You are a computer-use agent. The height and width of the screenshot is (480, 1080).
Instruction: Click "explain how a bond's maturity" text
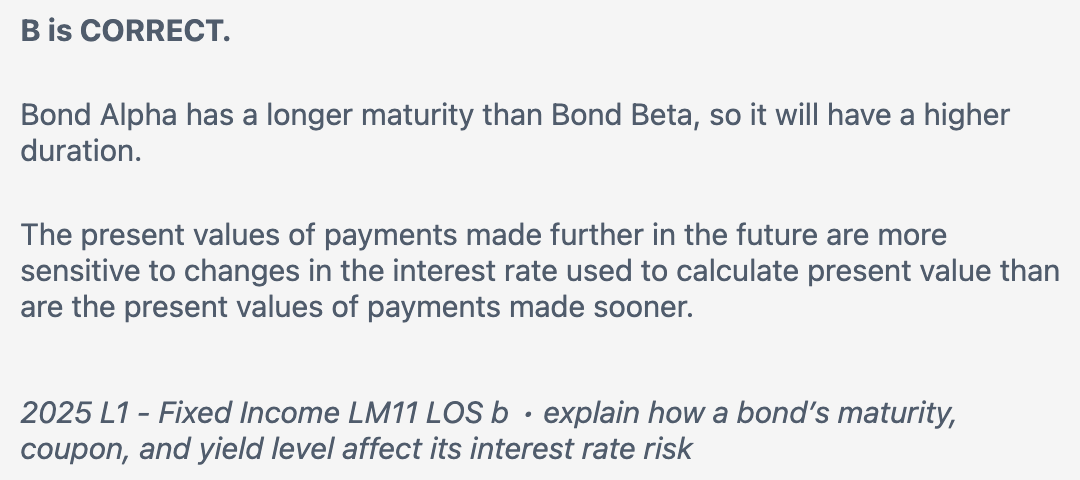(x=750, y=413)
